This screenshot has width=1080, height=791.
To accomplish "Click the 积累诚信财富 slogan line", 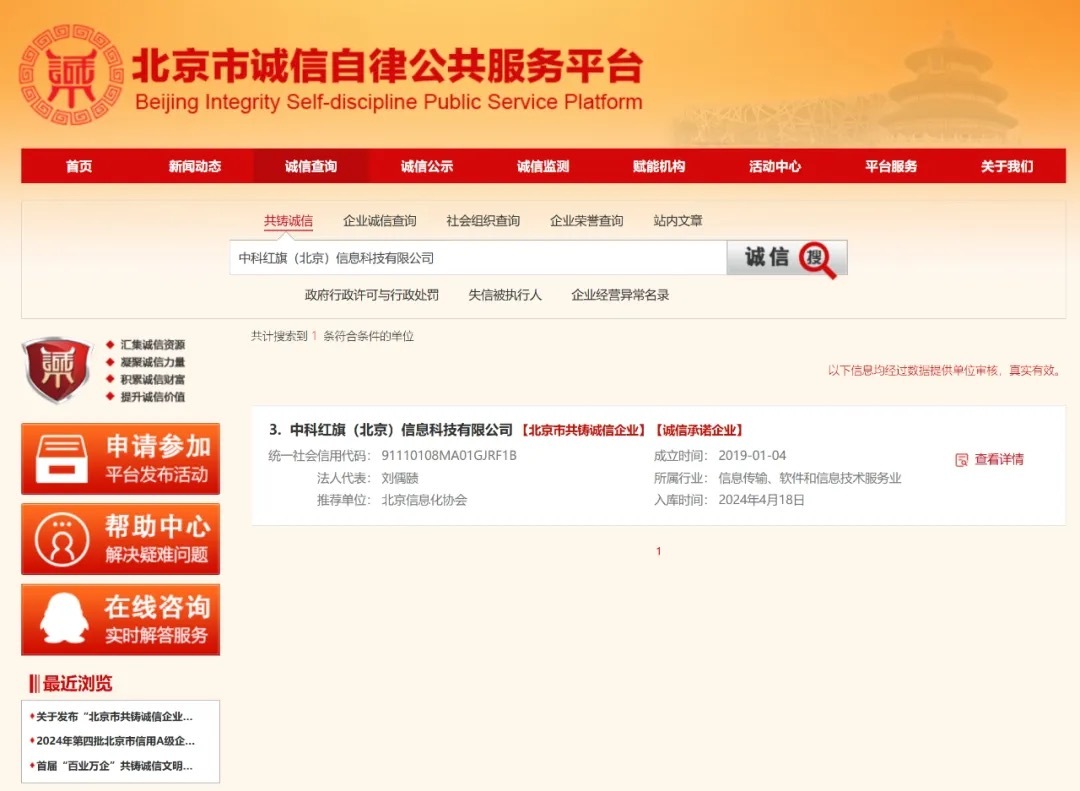I will tap(153, 379).
